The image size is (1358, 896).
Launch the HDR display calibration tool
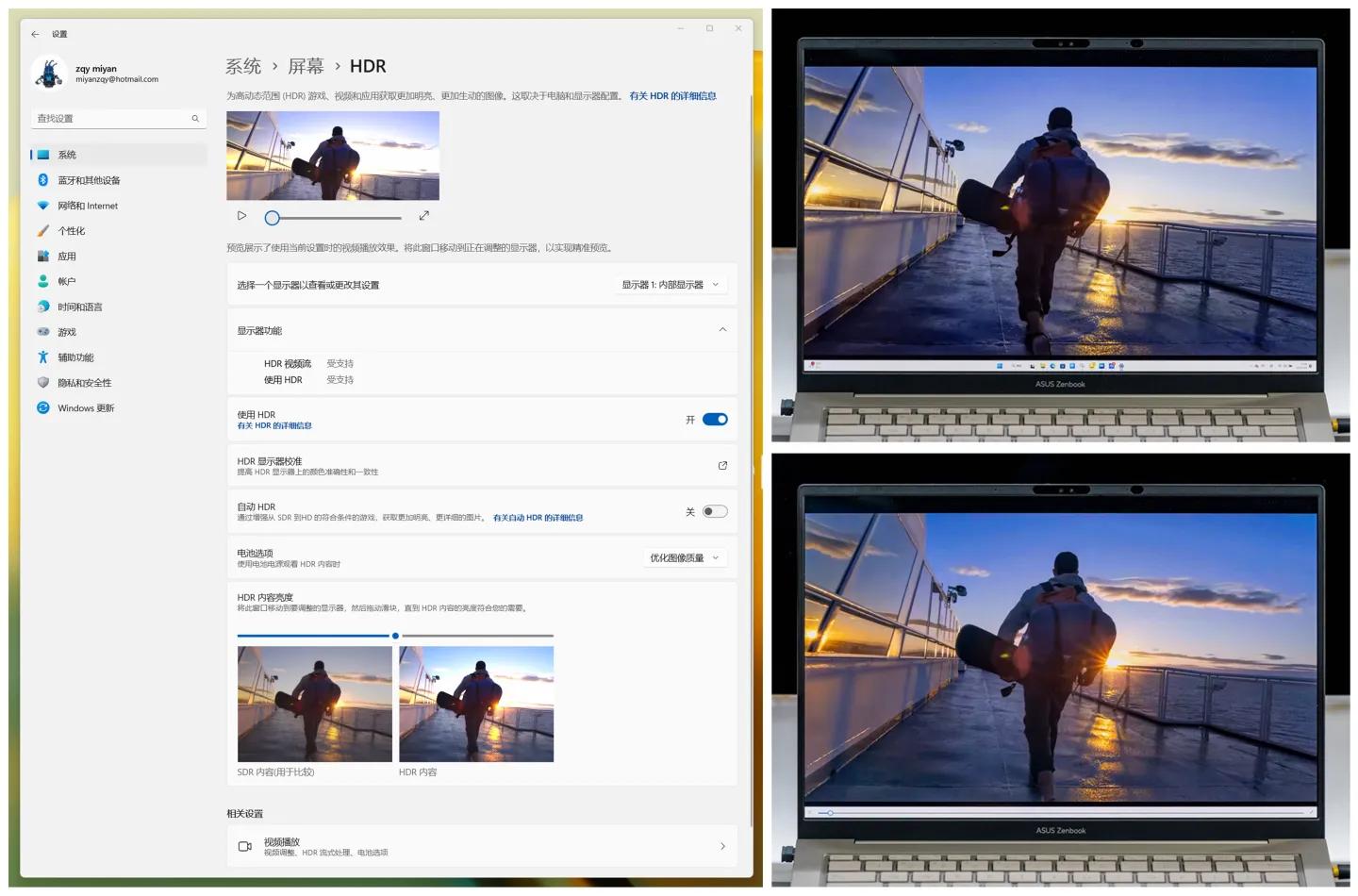tap(722, 465)
